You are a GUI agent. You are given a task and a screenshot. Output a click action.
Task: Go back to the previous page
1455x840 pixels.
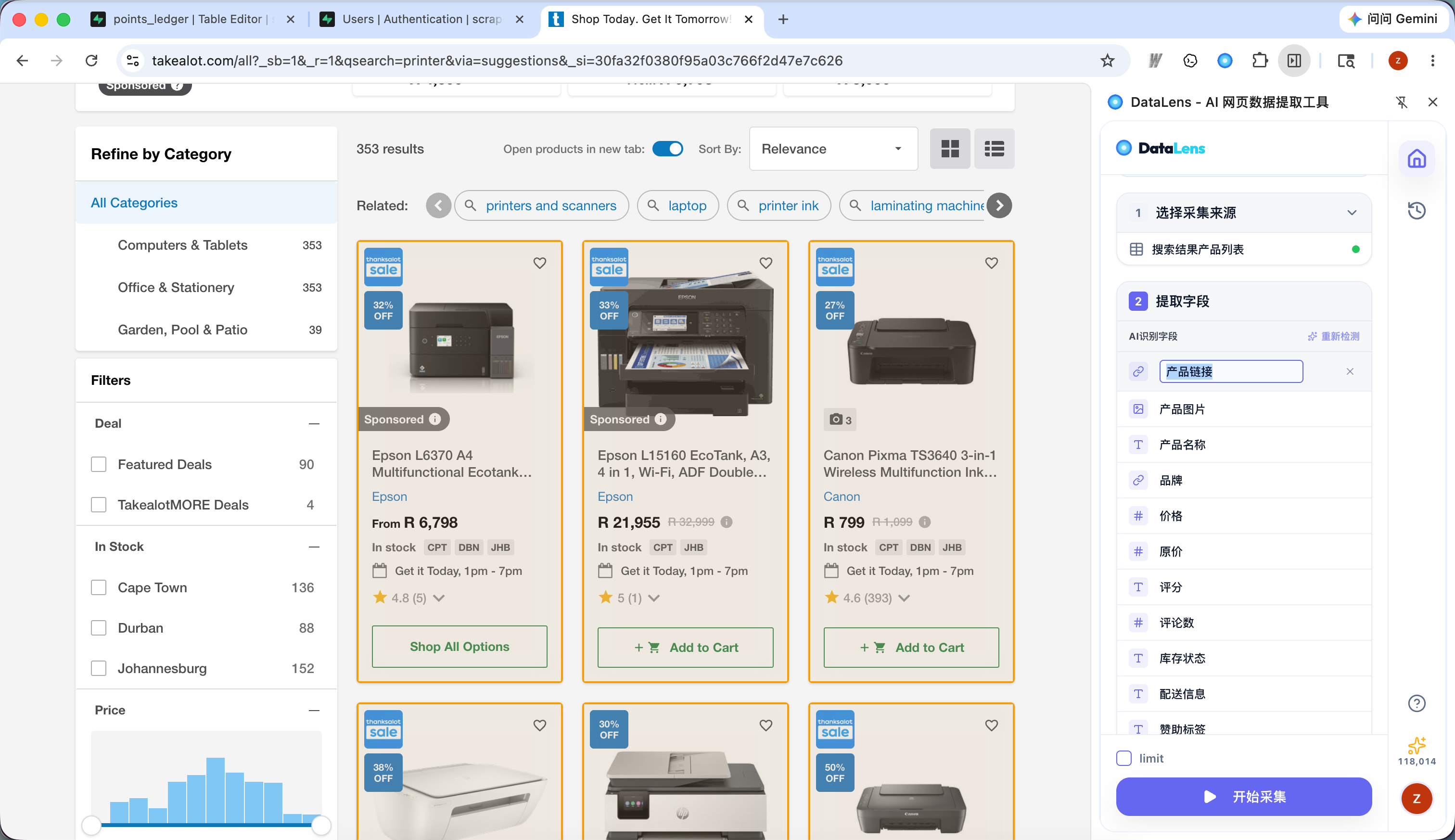coord(22,61)
